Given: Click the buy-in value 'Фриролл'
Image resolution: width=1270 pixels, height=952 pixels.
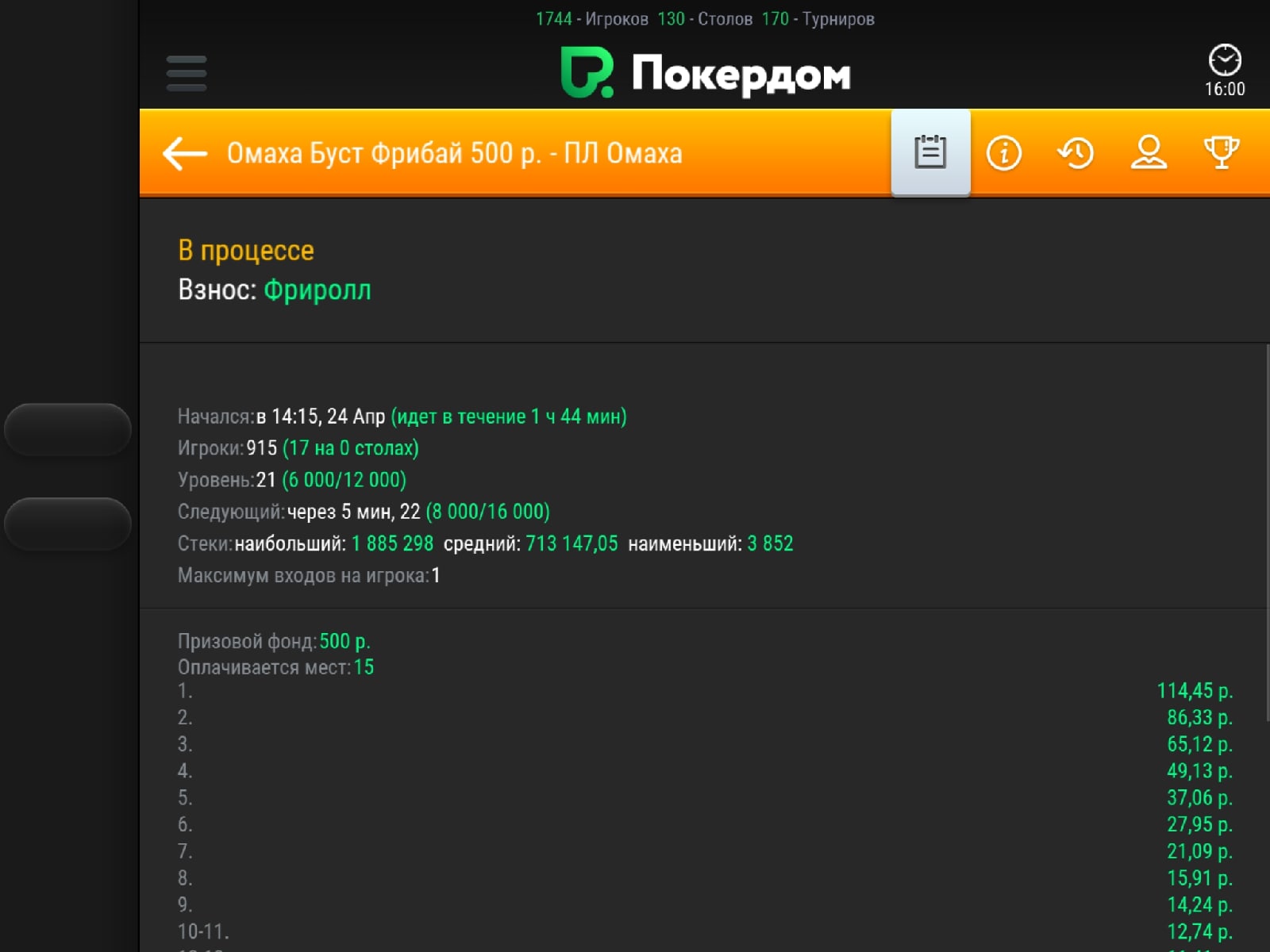Looking at the screenshot, I should pyautogui.click(x=317, y=290).
